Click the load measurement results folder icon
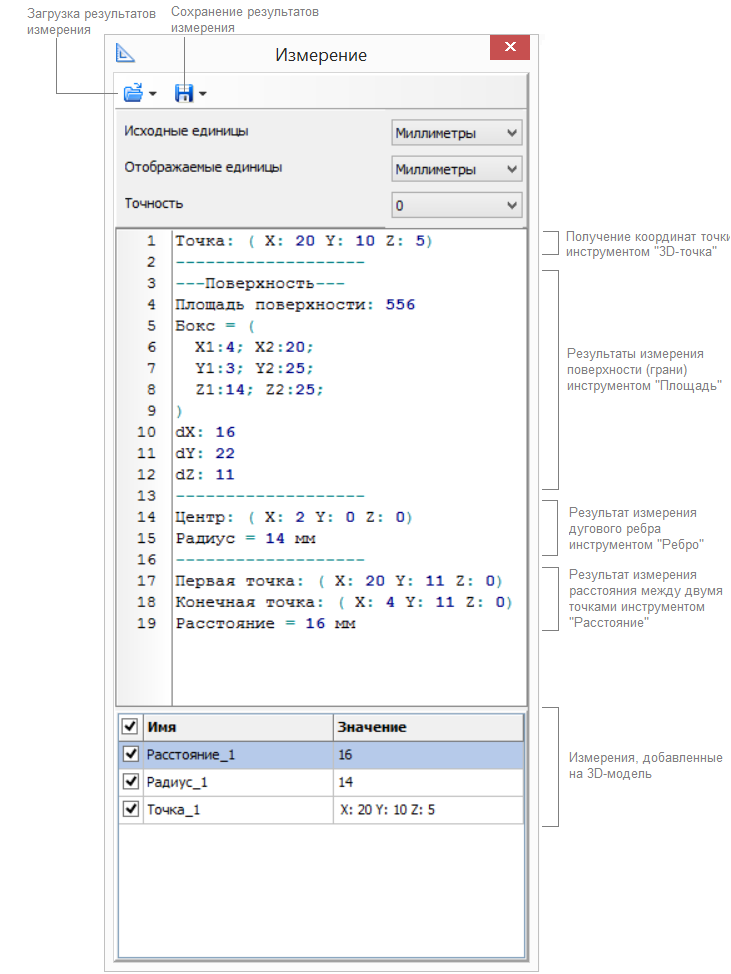The image size is (731, 974). [132, 94]
